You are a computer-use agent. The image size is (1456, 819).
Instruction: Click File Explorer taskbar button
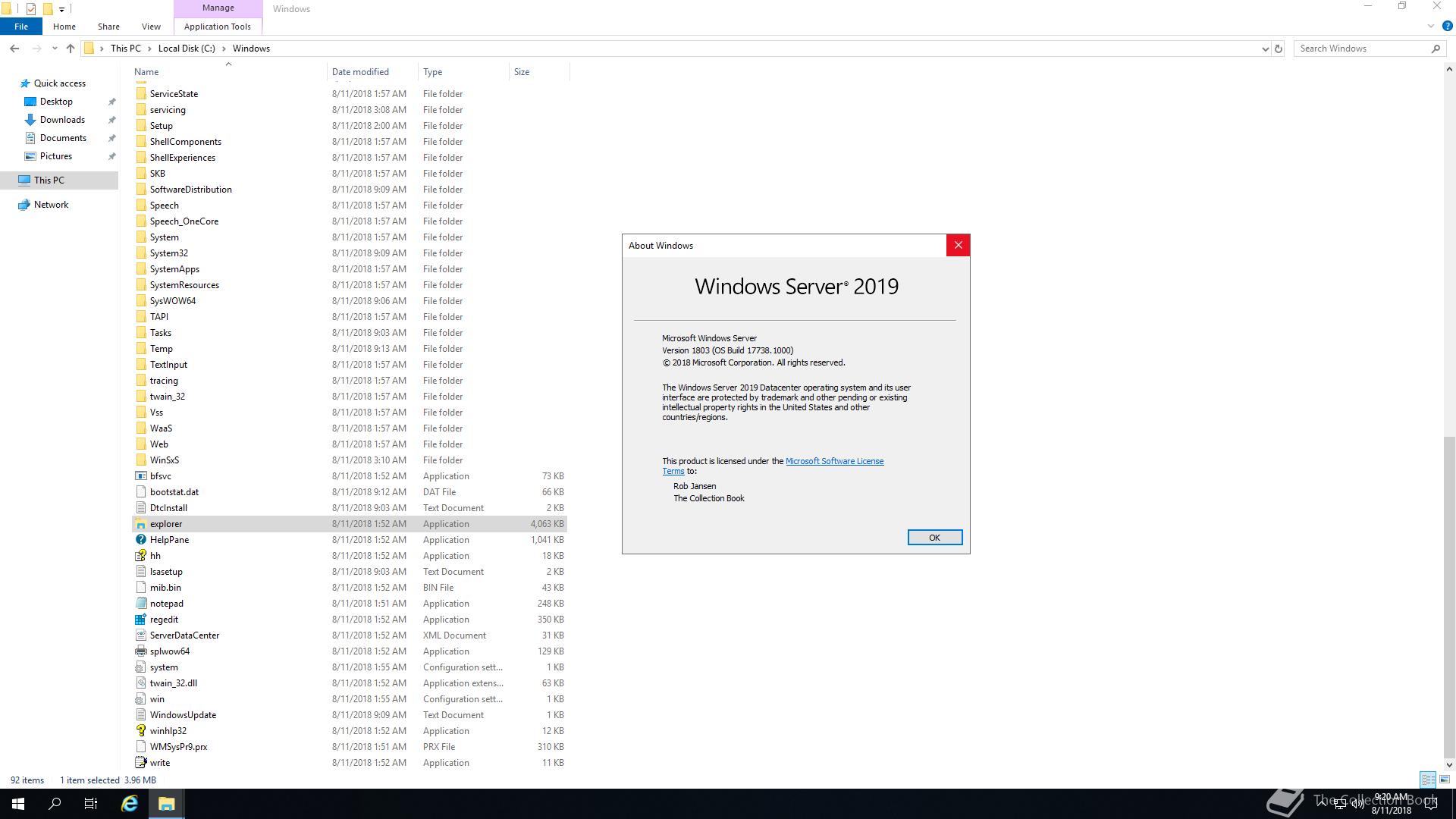point(167,804)
